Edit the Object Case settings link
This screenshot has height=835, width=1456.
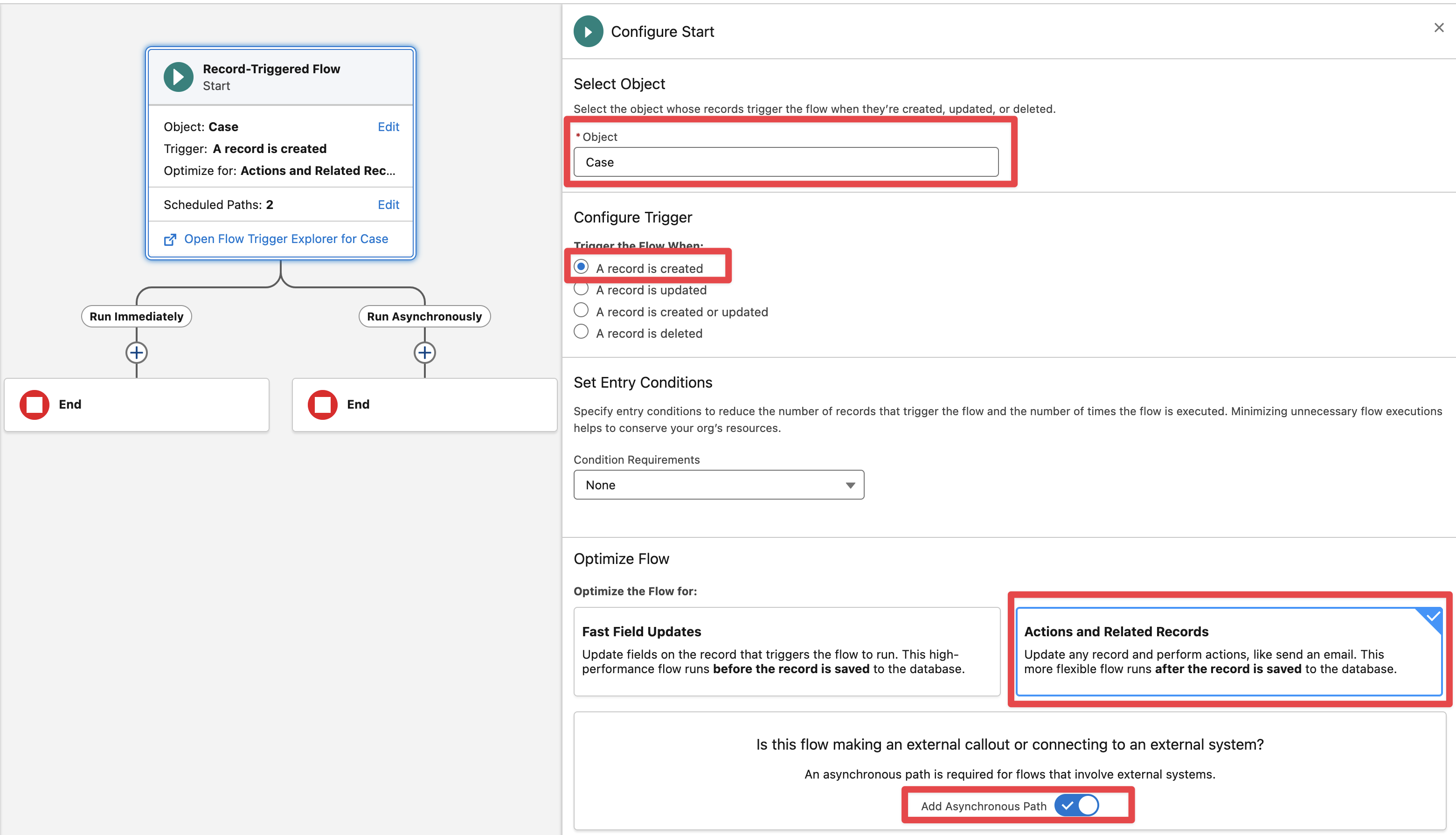(388, 127)
